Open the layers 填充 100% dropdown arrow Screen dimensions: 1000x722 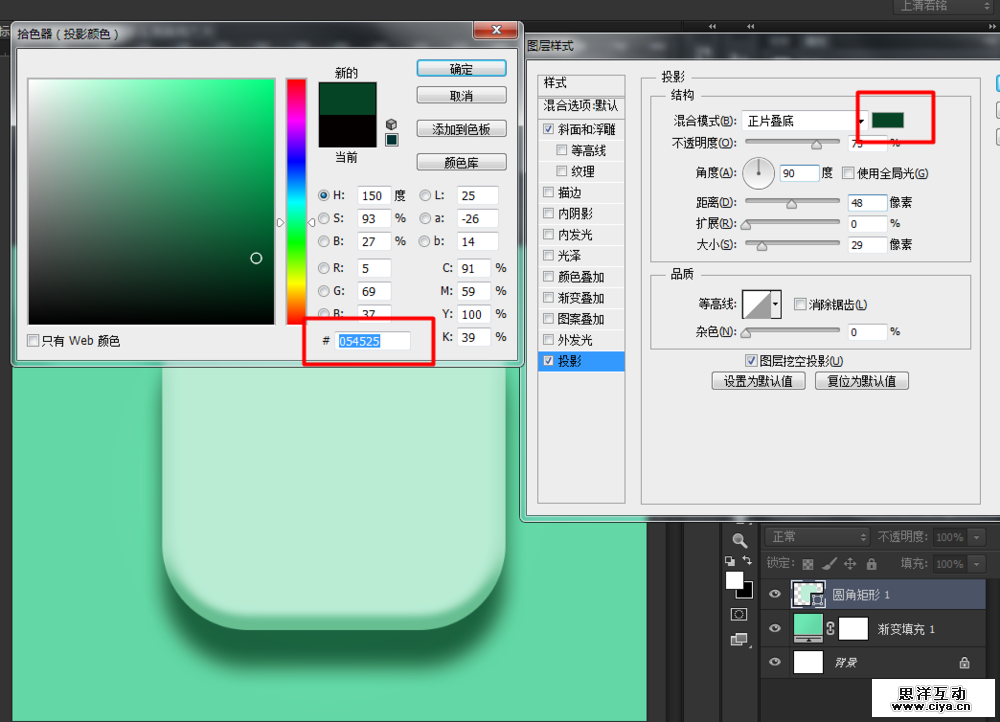[976, 564]
